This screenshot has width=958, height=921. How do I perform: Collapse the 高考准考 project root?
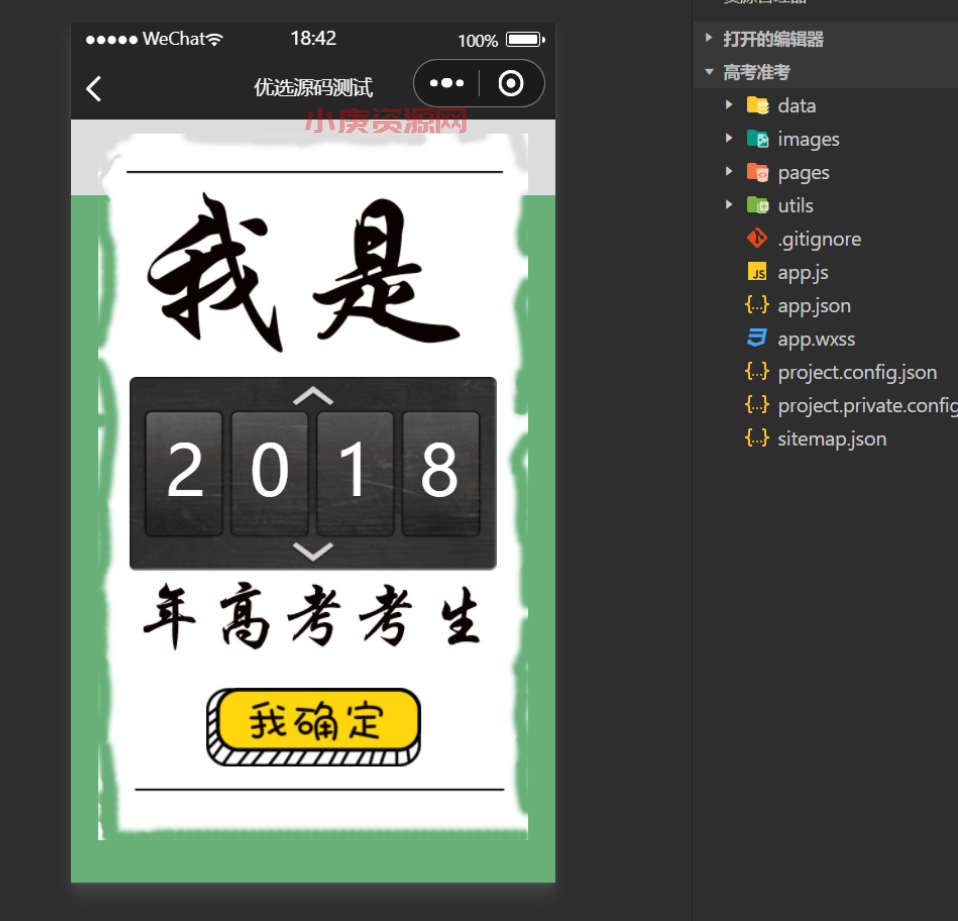click(x=709, y=72)
